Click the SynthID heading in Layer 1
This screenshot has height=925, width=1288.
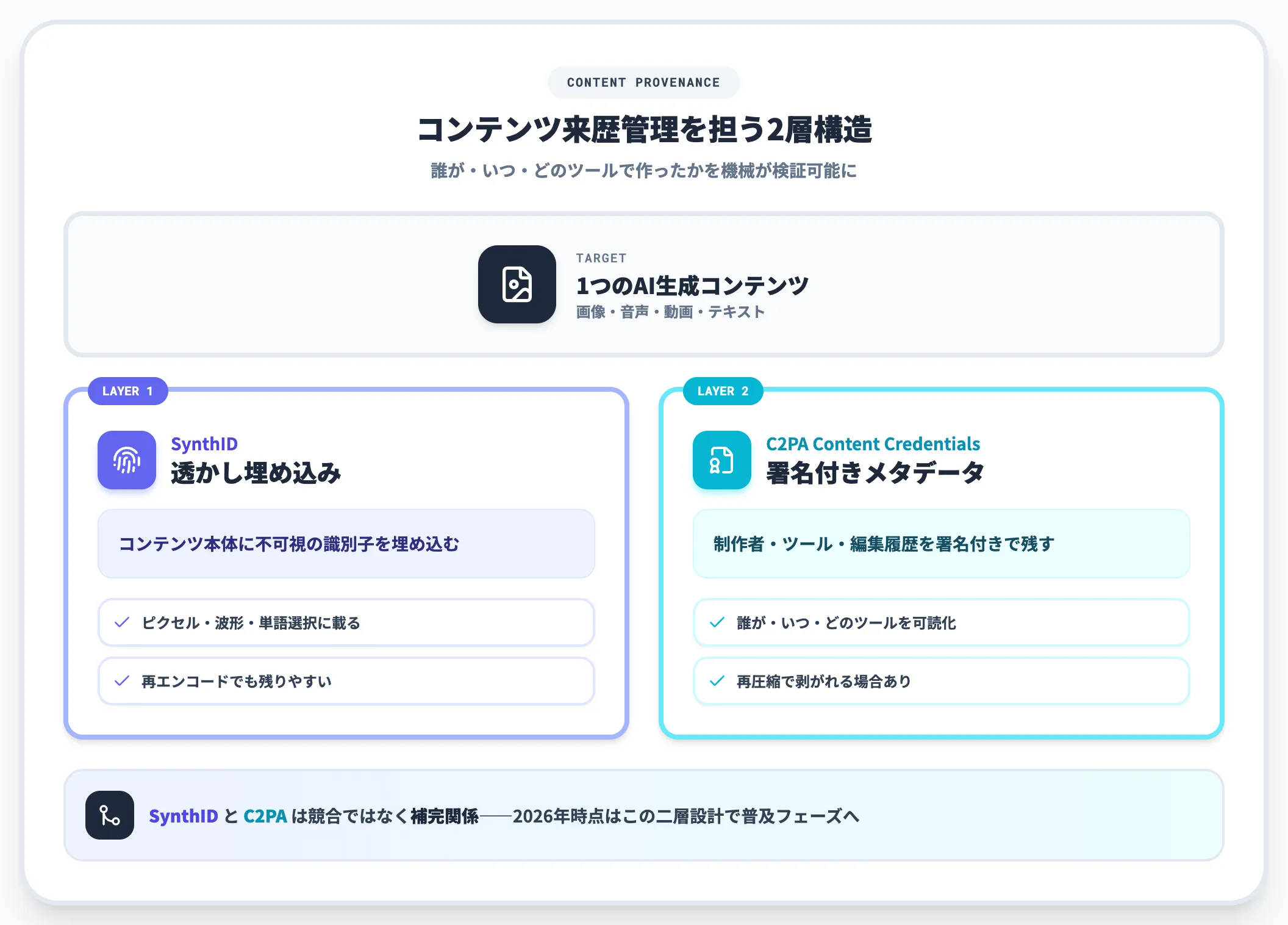click(x=204, y=444)
